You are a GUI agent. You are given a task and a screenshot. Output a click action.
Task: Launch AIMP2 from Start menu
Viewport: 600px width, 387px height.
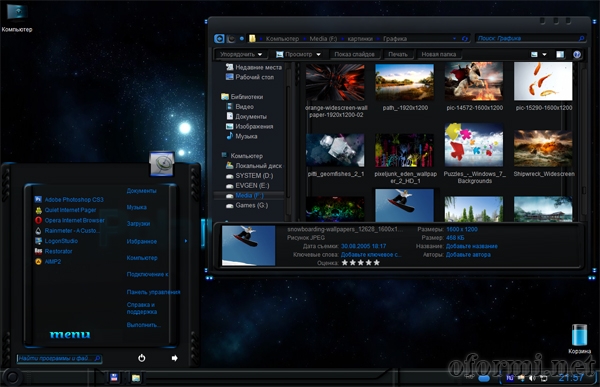(48, 261)
